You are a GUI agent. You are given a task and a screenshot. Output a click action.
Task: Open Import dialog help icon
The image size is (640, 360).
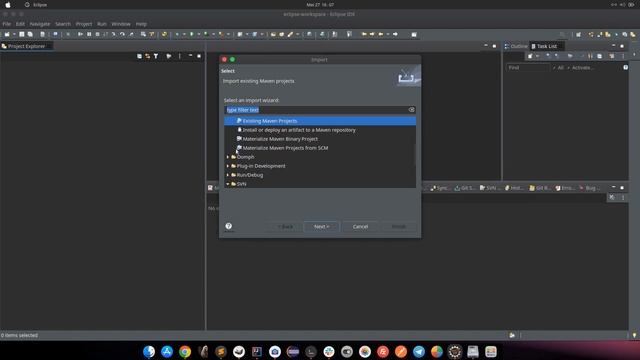(229, 226)
